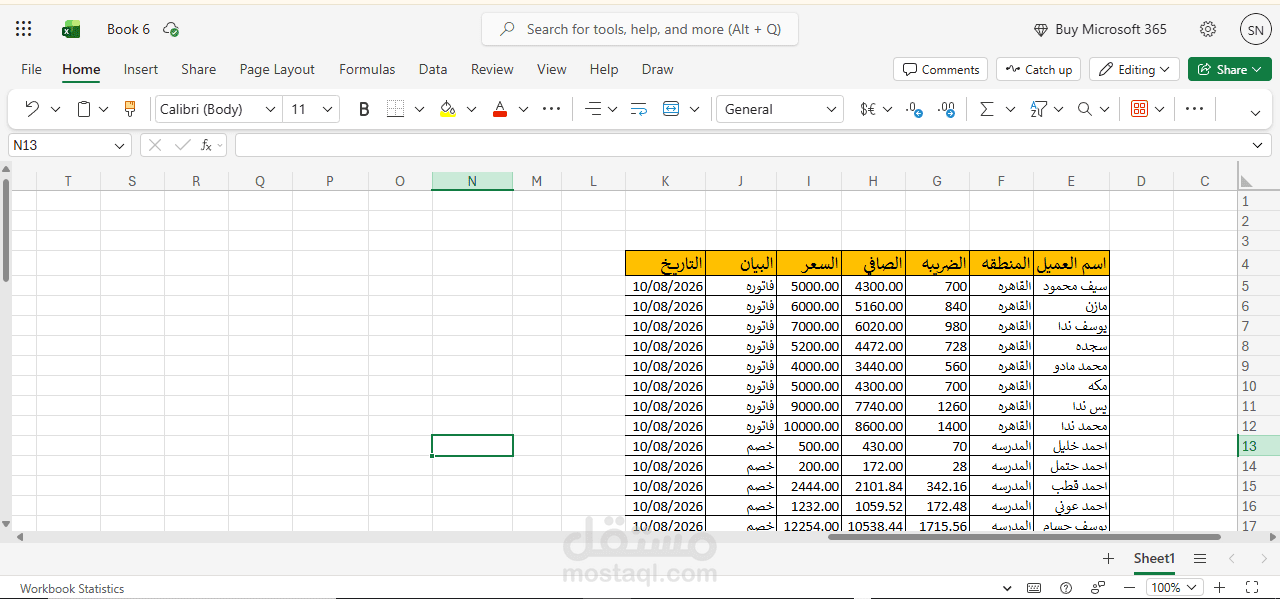Switch to the Review tab

[x=492, y=69]
